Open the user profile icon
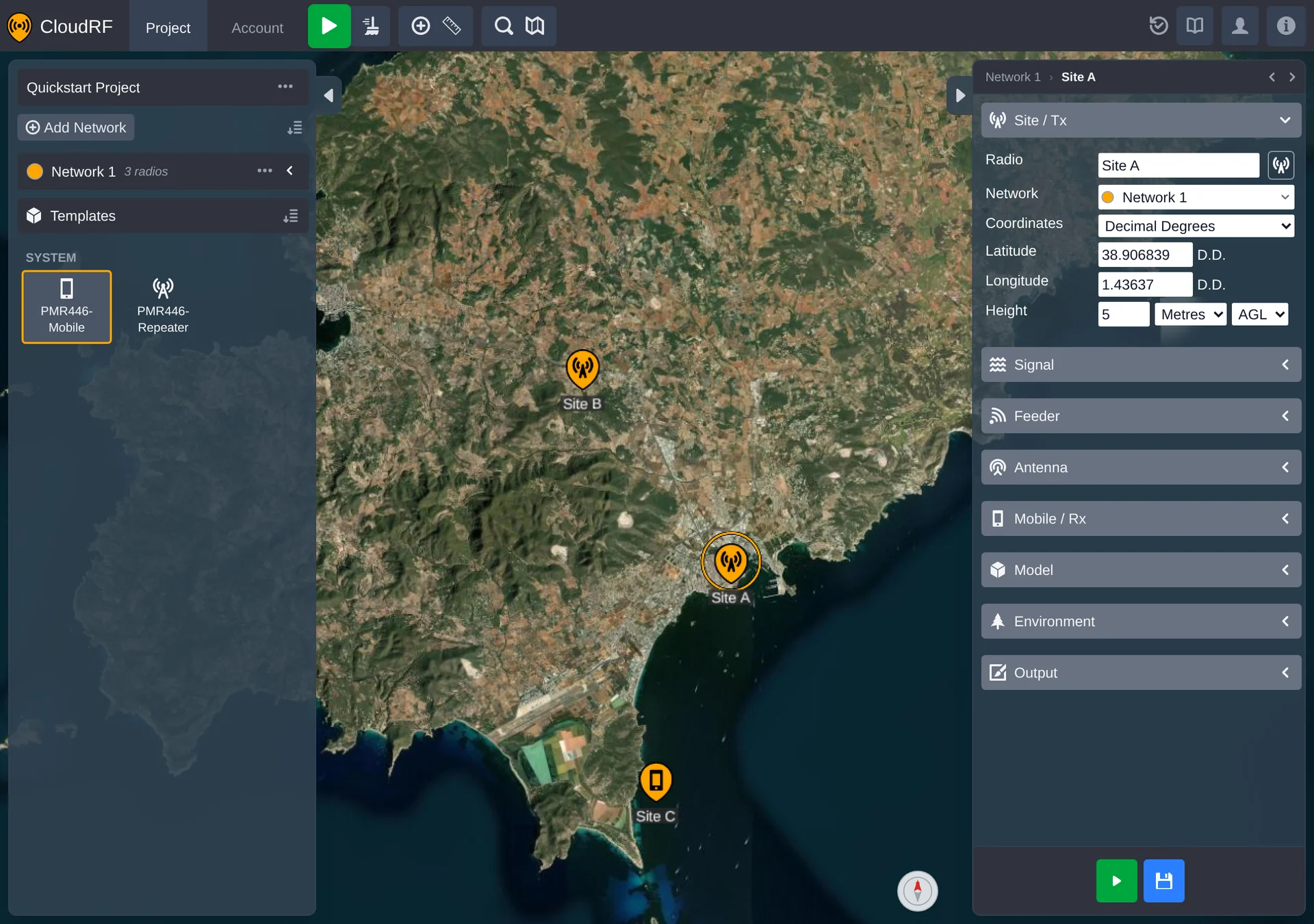Screen dimensions: 1314x924 [x=1240, y=26]
